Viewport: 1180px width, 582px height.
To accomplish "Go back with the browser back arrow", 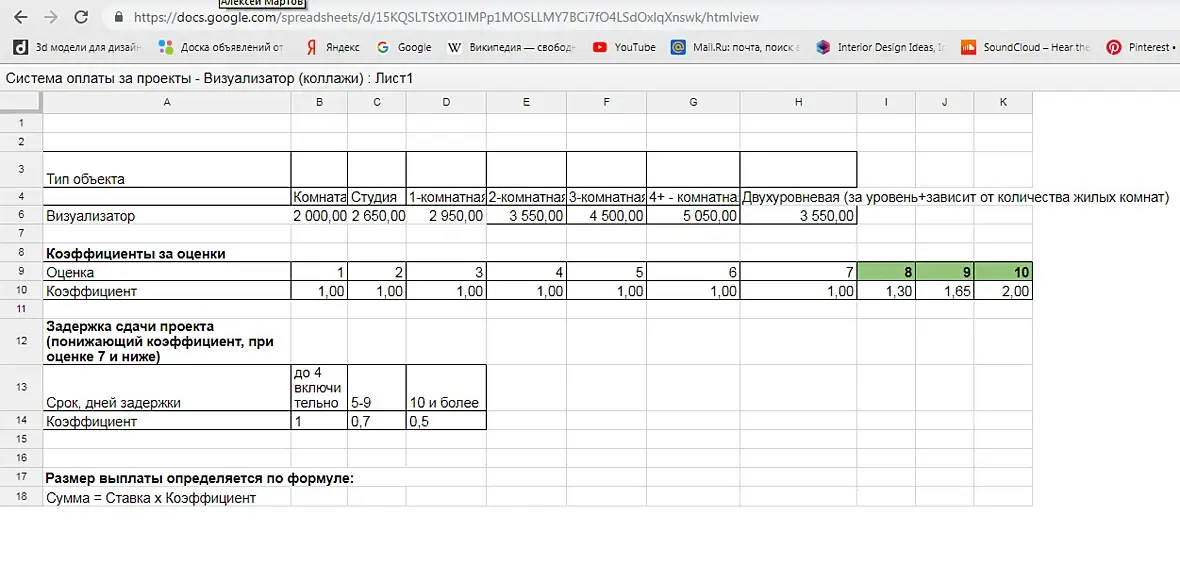I will (21, 16).
